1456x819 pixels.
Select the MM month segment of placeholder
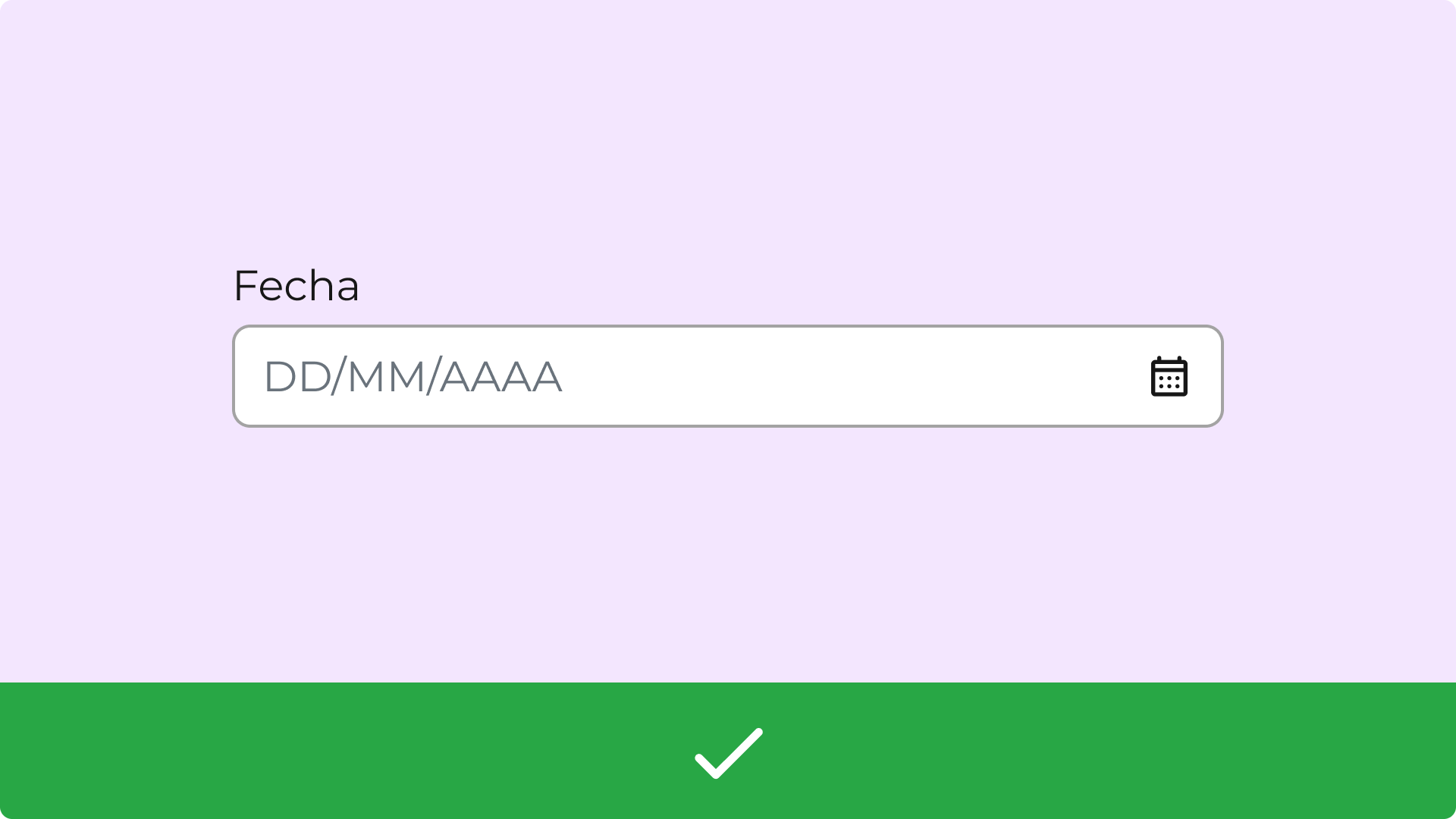(x=385, y=377)
